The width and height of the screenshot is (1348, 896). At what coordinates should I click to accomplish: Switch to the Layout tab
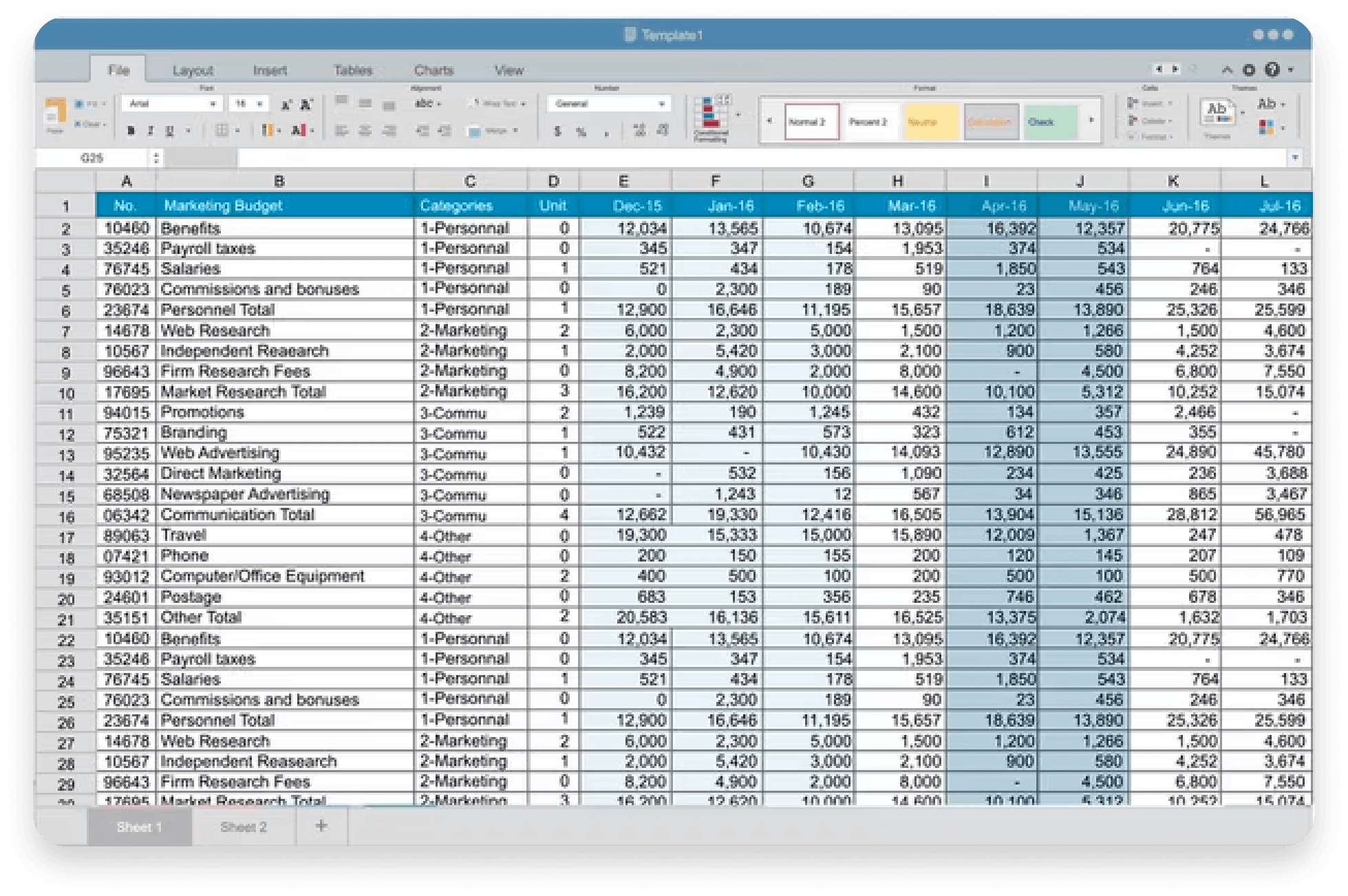193,70
